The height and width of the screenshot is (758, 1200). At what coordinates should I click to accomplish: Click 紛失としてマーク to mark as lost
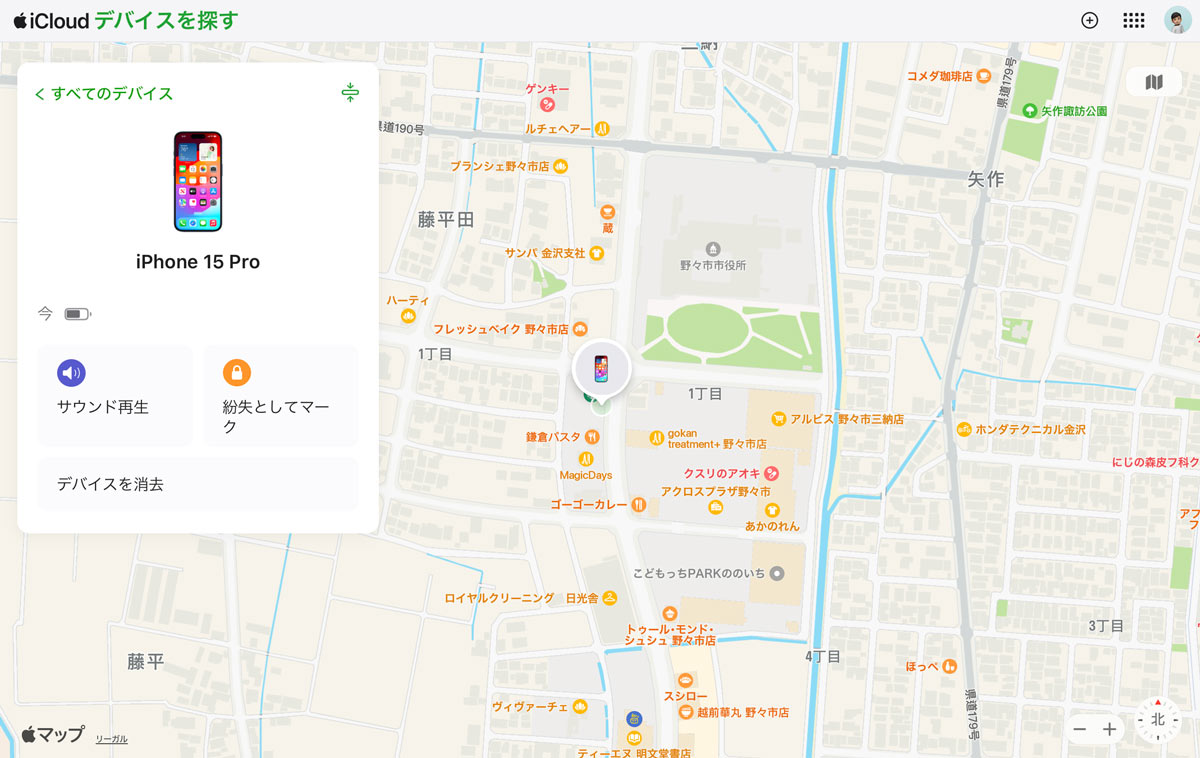(281, 395)
